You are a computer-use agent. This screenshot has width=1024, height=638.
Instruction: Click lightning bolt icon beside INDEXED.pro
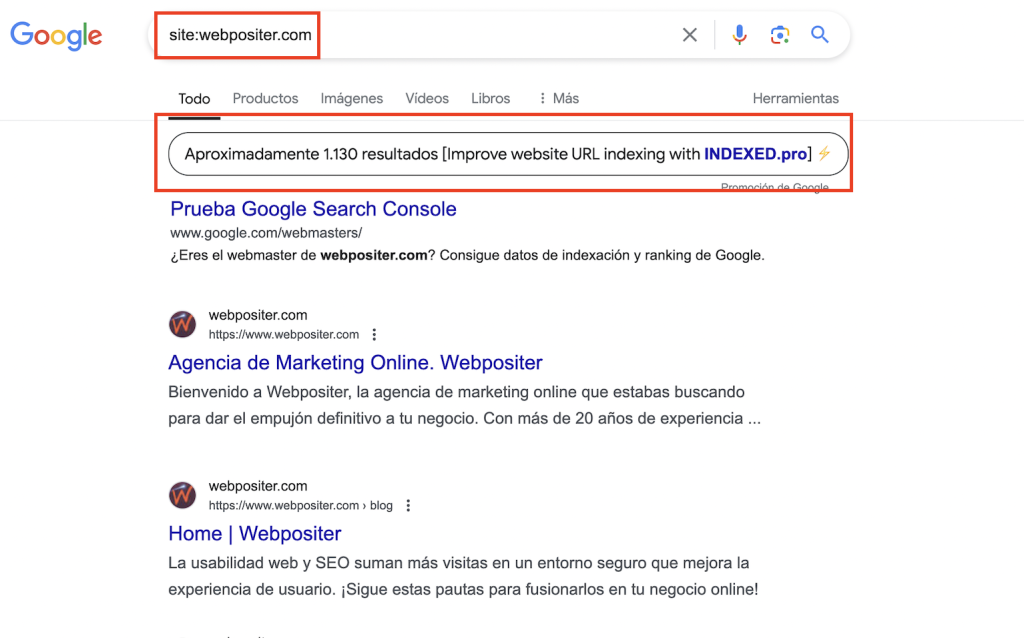coord(824,154)
